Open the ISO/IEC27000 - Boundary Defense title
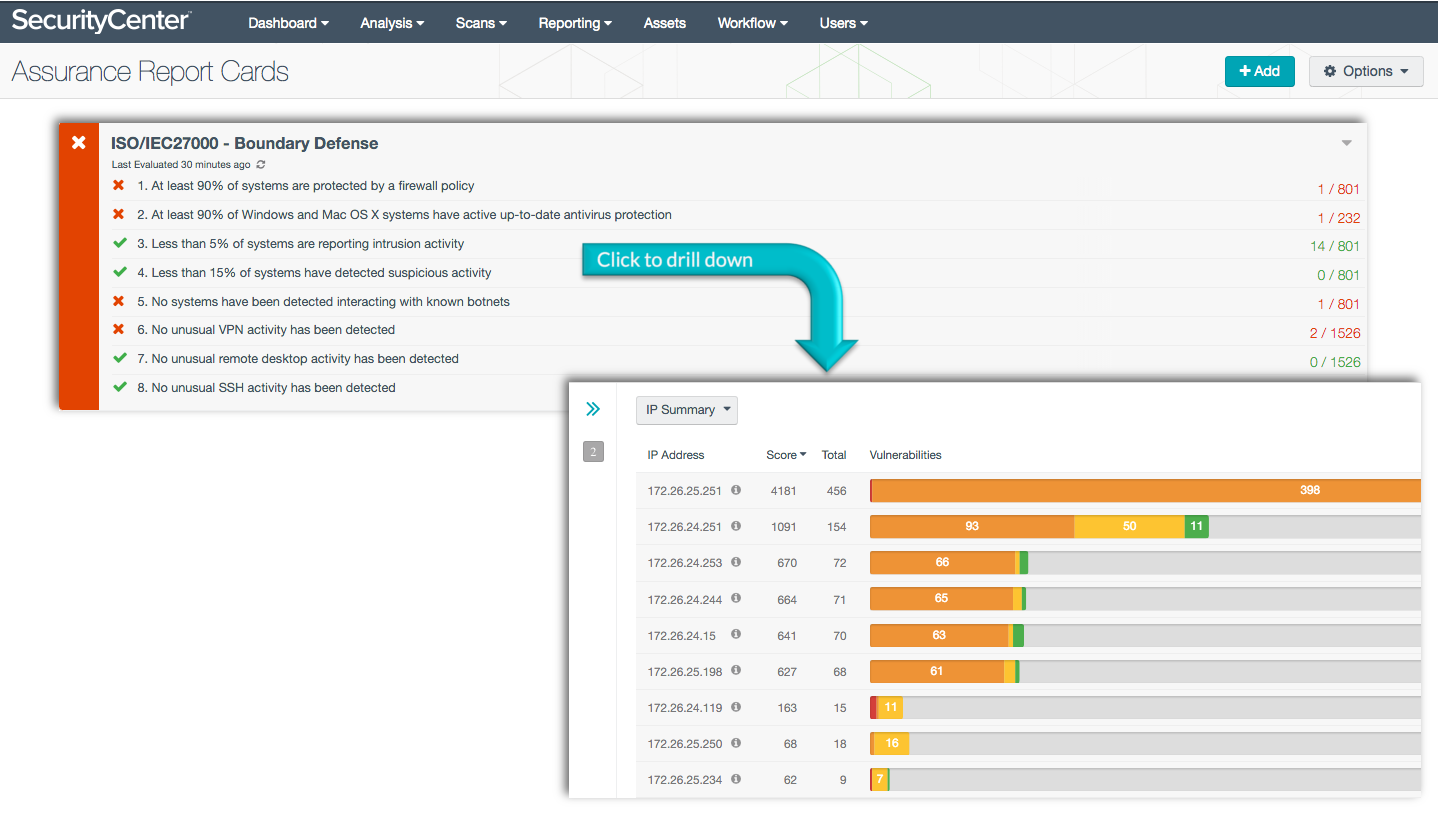 [x=245, y=143]
